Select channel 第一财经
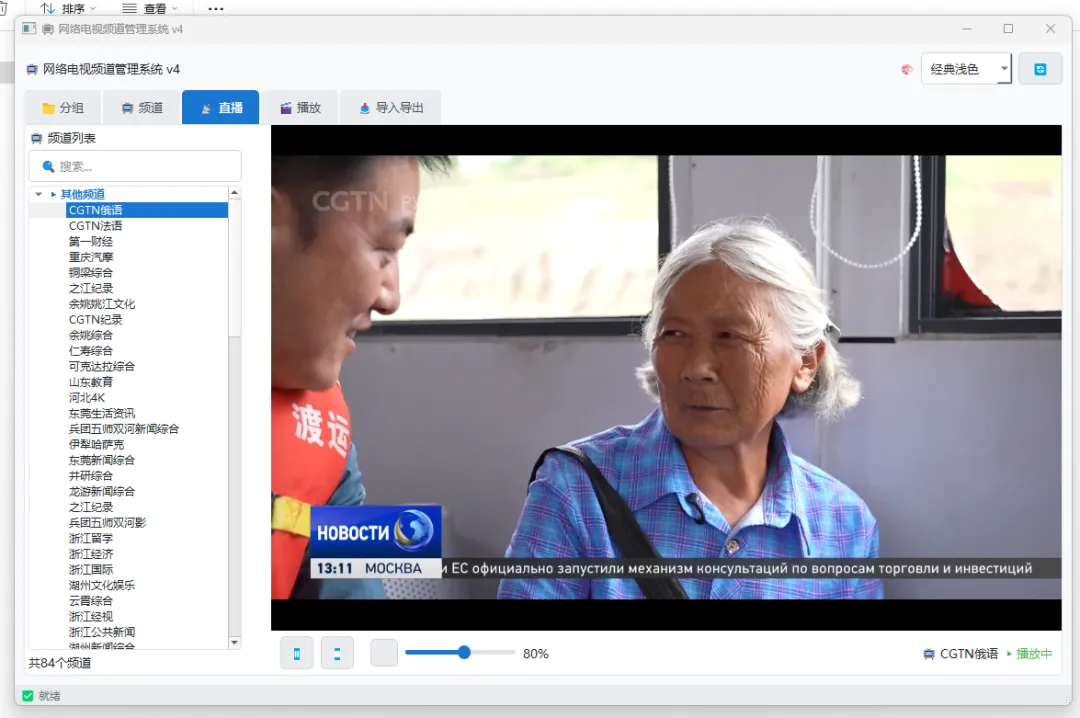 point(90,241)
